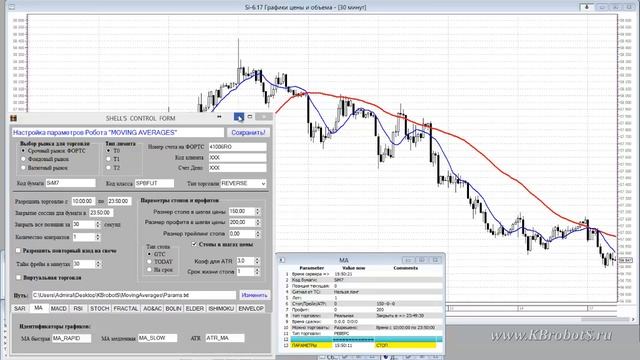Open the 'Тип торговли' REVERSE dropdown
The height and width of the screenshot is (360, 640).
263,184
